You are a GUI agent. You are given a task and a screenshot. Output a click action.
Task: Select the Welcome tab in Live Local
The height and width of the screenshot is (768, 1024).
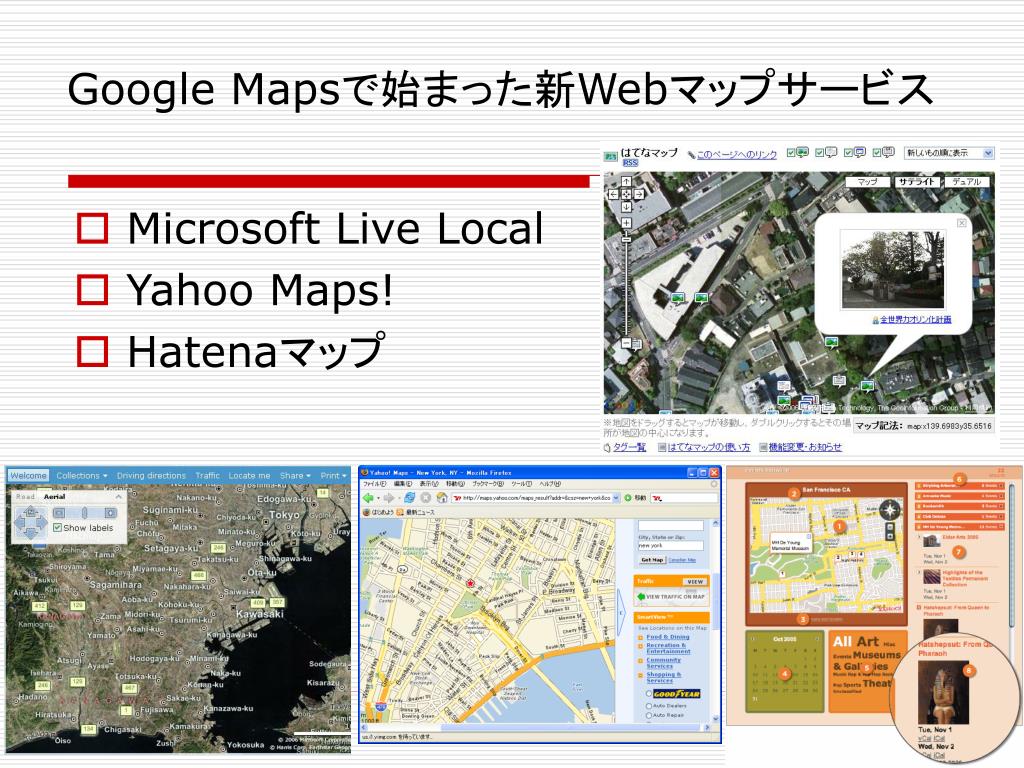pyautogui.click(x=28, y=475)
